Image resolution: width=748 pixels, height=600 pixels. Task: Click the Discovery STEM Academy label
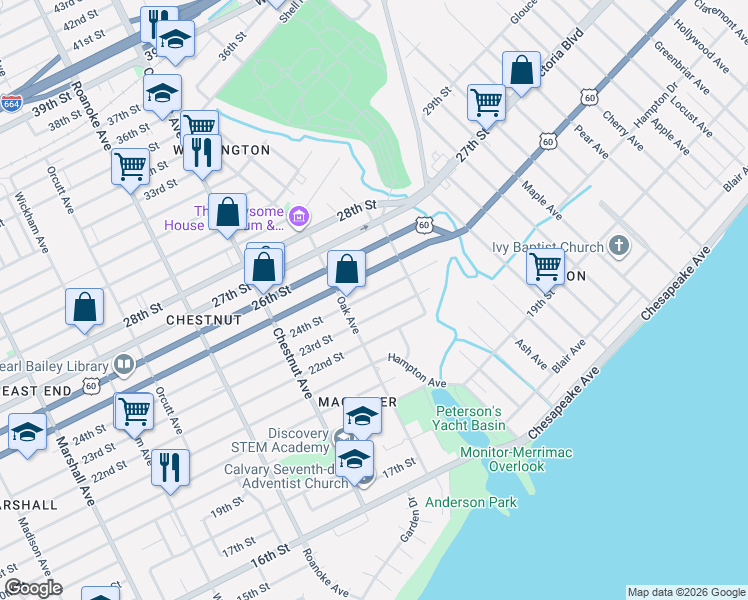pos(280,440)
